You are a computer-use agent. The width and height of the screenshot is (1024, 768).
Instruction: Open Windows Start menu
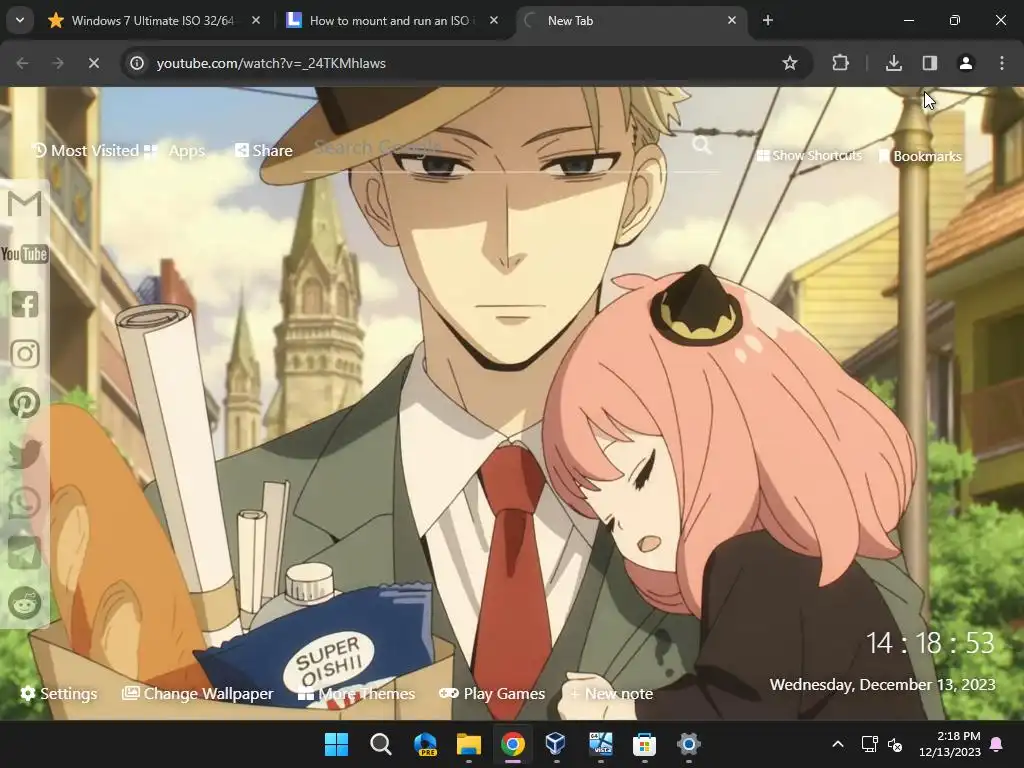click(x=337, y=744)
